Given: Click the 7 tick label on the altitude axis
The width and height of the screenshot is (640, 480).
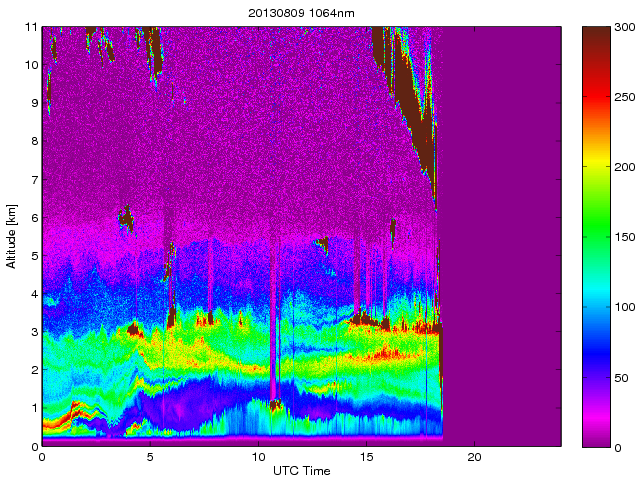Looking at the screenshot, I should point(33,180).
